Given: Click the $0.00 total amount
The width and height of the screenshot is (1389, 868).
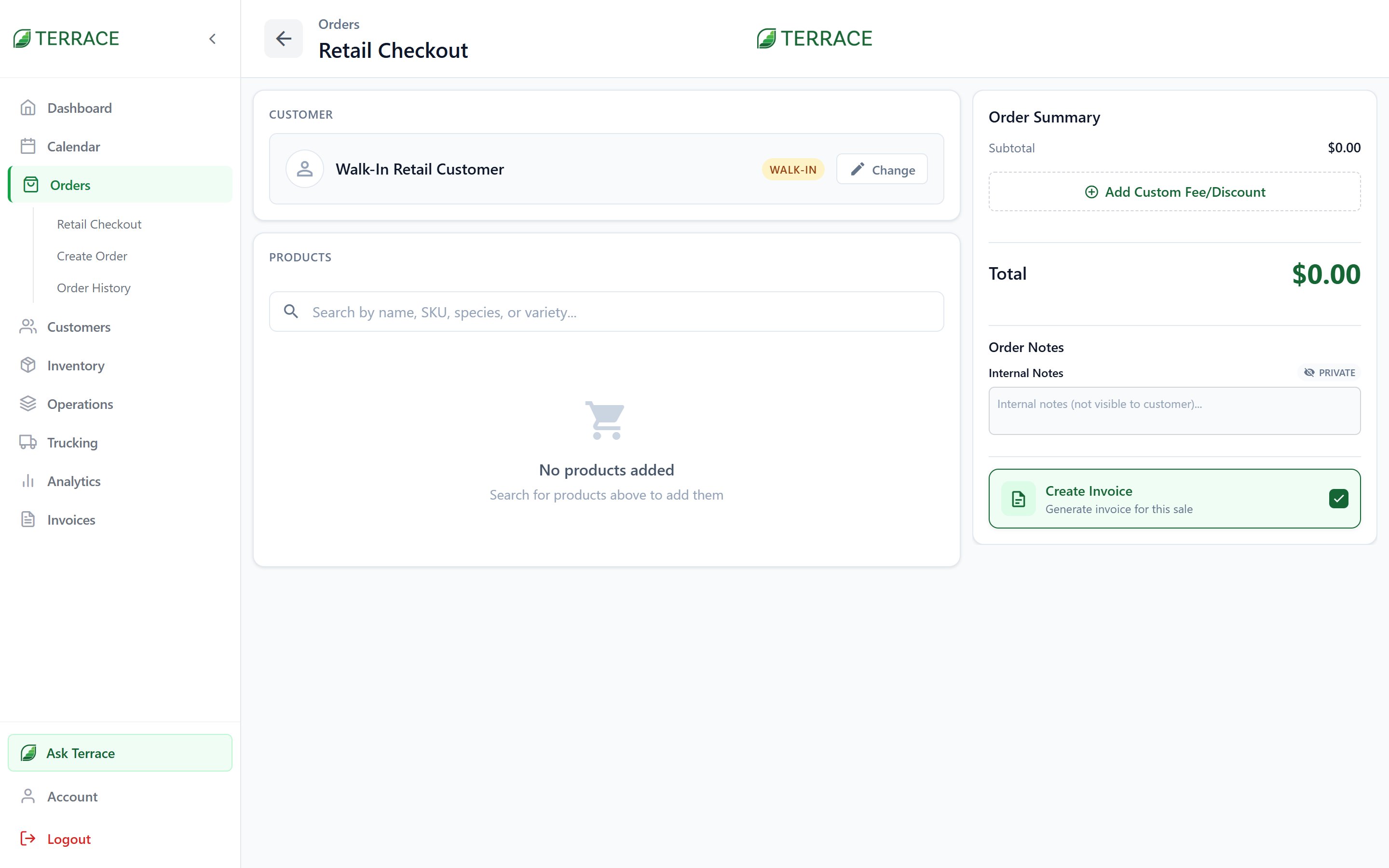Looking at the screenshot, I should point(1325,274).
